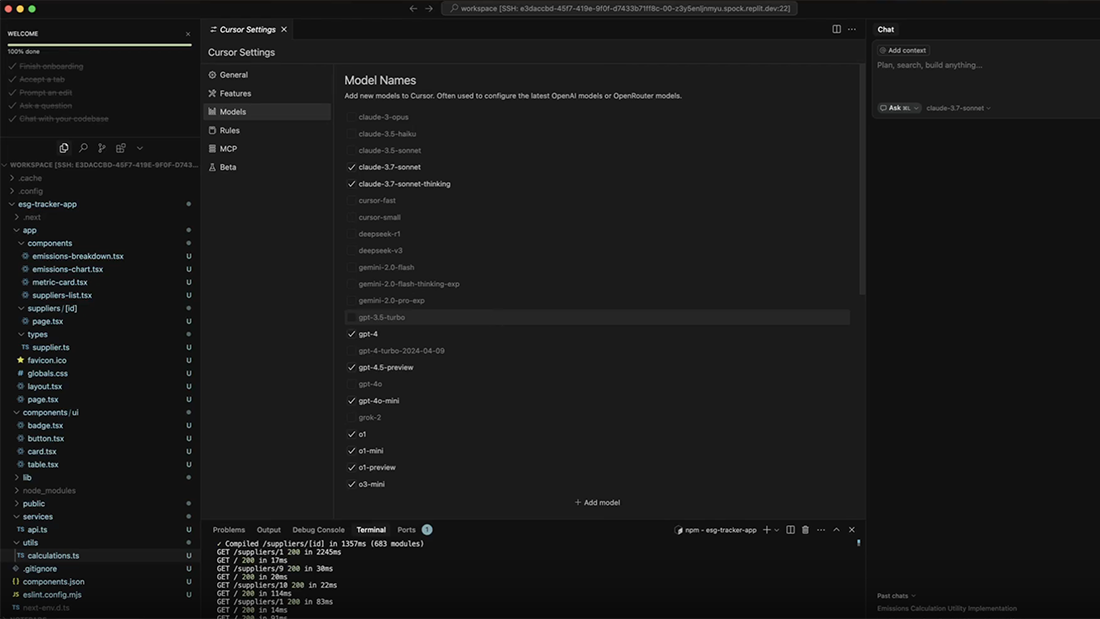Disable the gpt-4.5-preview model
This screenshot has height=619, width=1100.
(351, 368)
